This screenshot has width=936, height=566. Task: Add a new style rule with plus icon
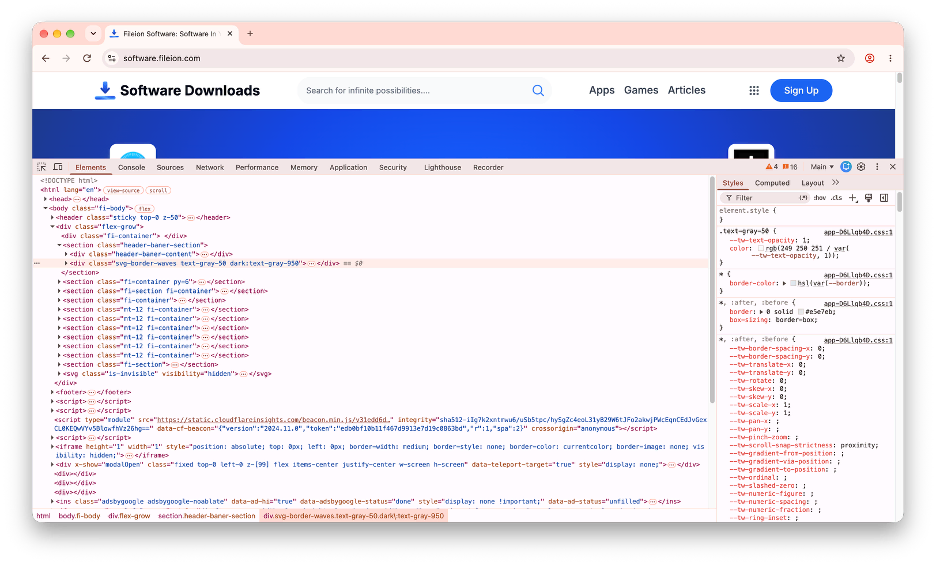click(853, 198)
